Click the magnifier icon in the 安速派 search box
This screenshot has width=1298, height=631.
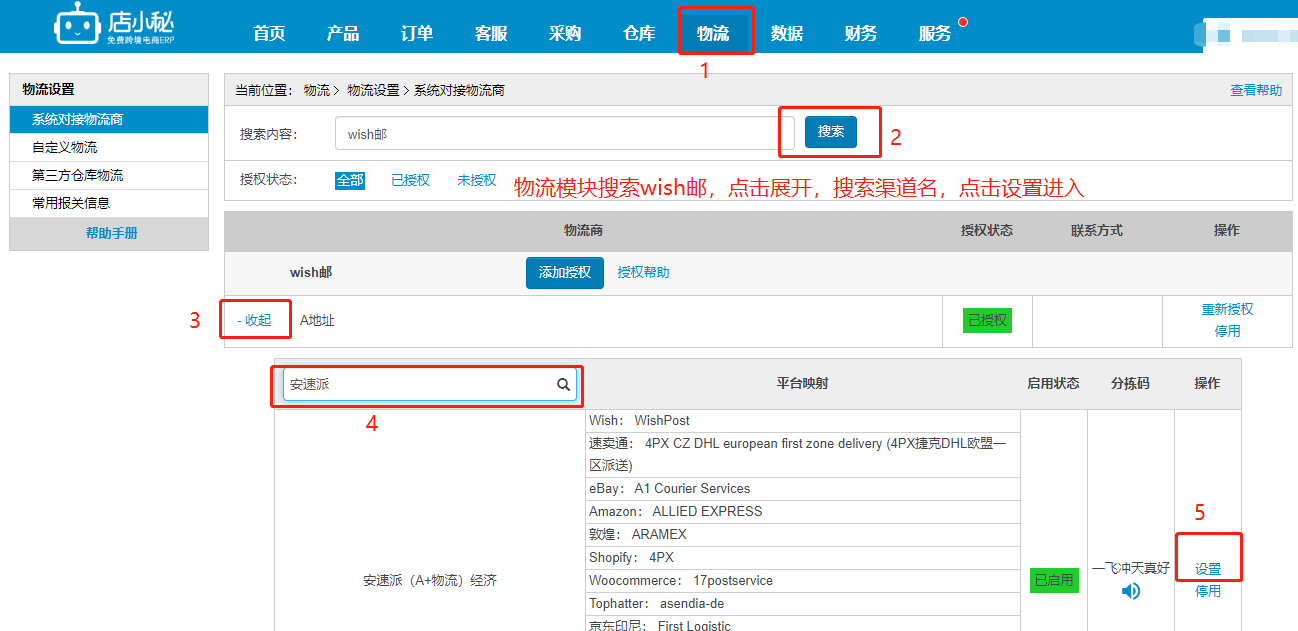(564, 384)
